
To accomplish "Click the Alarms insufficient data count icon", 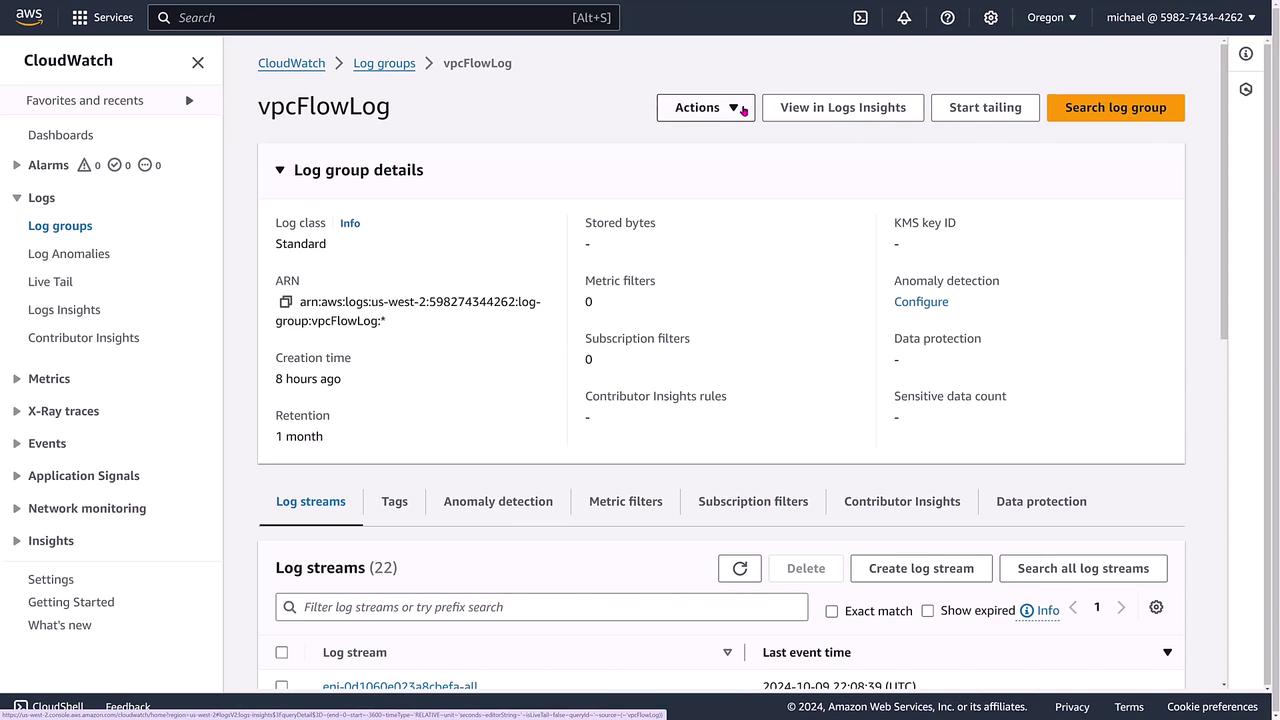I will point(145,165).
